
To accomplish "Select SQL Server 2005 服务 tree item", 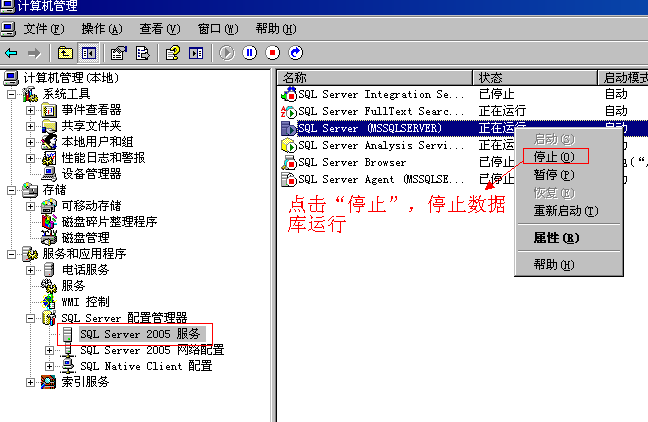I will [x=140, y=334].
